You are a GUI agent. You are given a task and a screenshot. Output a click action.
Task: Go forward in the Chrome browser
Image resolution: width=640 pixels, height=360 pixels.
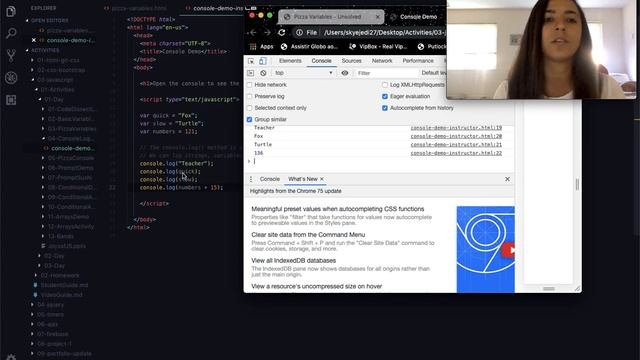click(267, 32)
